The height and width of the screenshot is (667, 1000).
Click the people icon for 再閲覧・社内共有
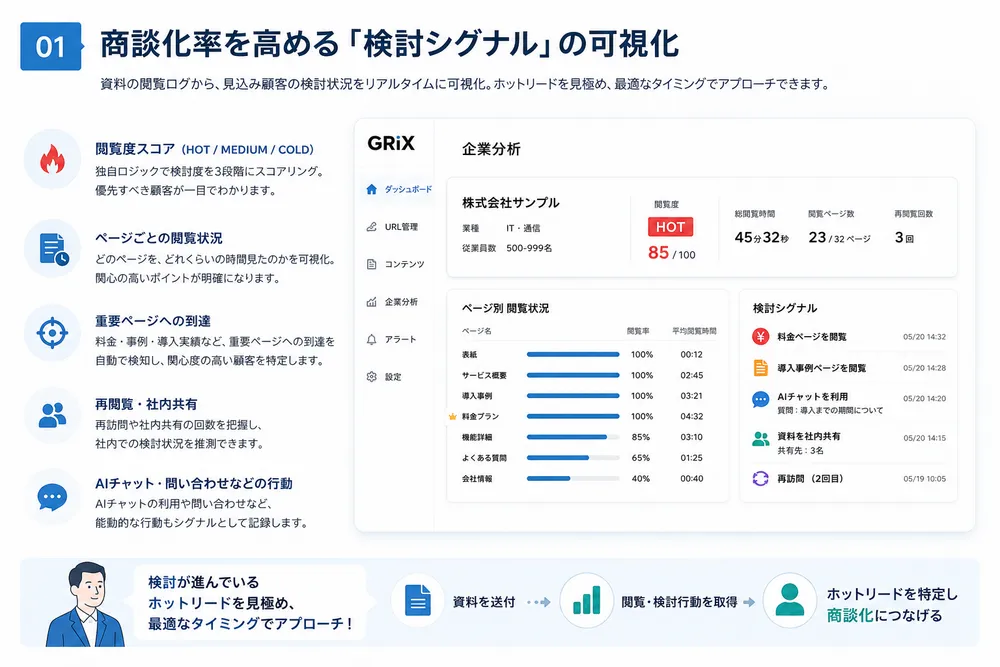[52, 415]
